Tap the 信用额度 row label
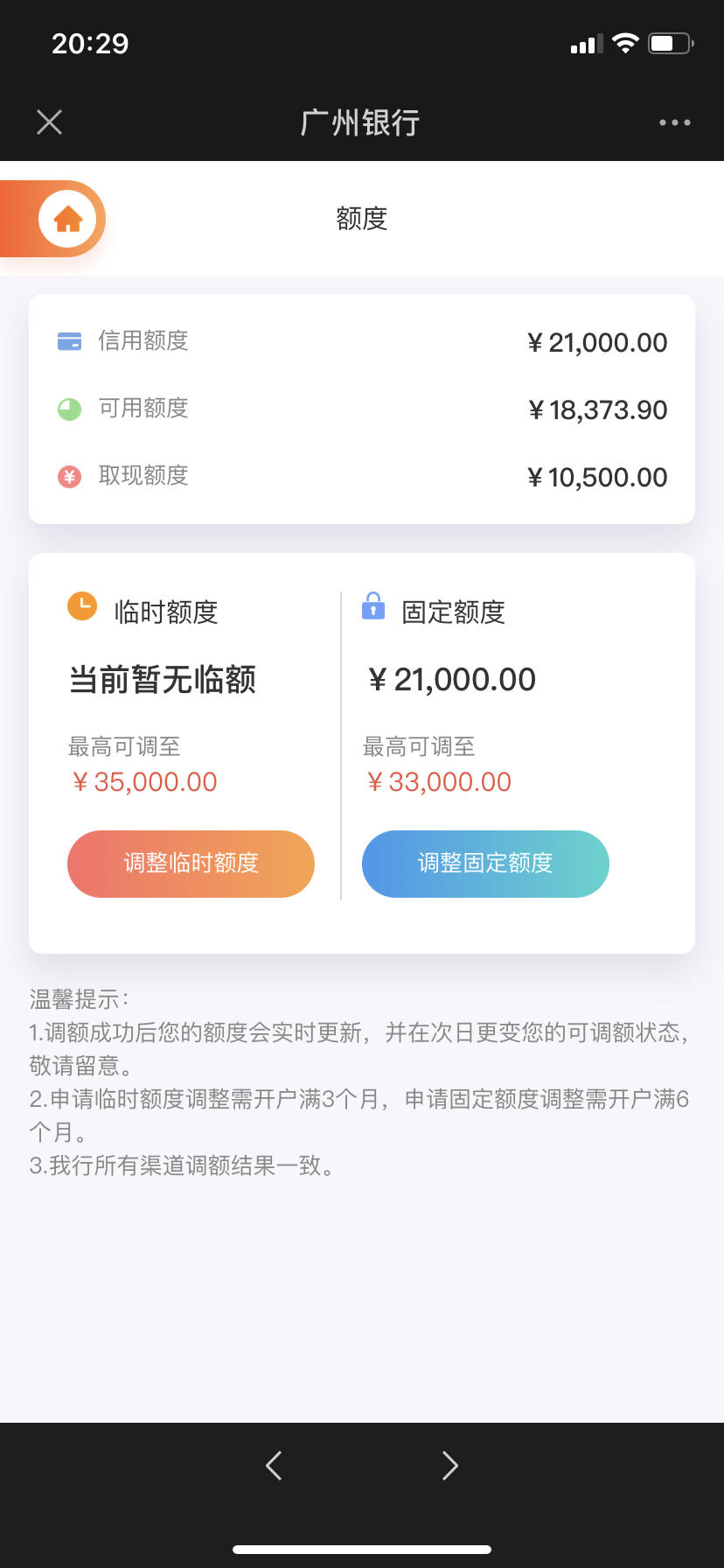This screenshot has height=1568, width=724. click(x=143, y=340)
